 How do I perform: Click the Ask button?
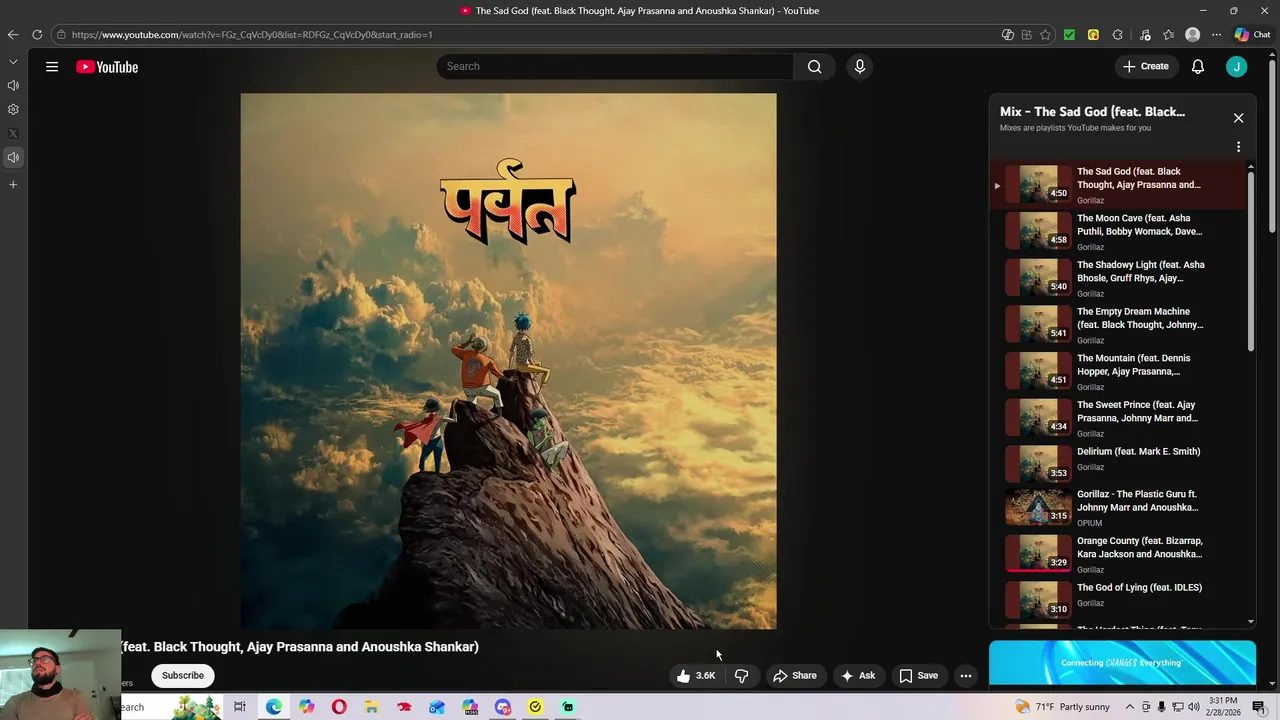tap(858, 676)
